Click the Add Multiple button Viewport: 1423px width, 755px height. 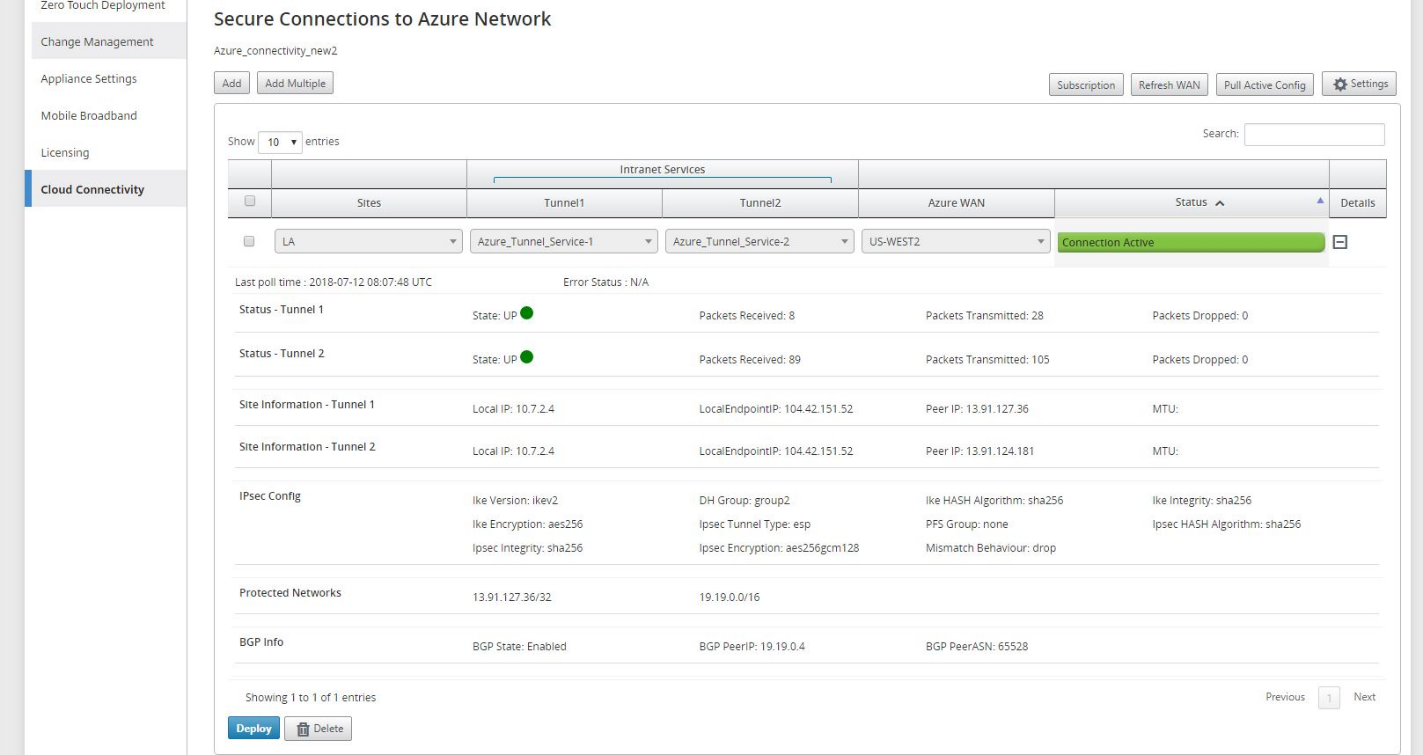[x=295, y=84]
